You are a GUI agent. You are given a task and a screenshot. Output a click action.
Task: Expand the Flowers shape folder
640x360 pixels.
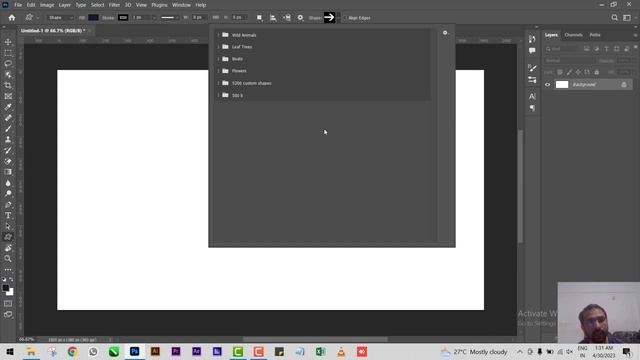click(x=218, y=71)
